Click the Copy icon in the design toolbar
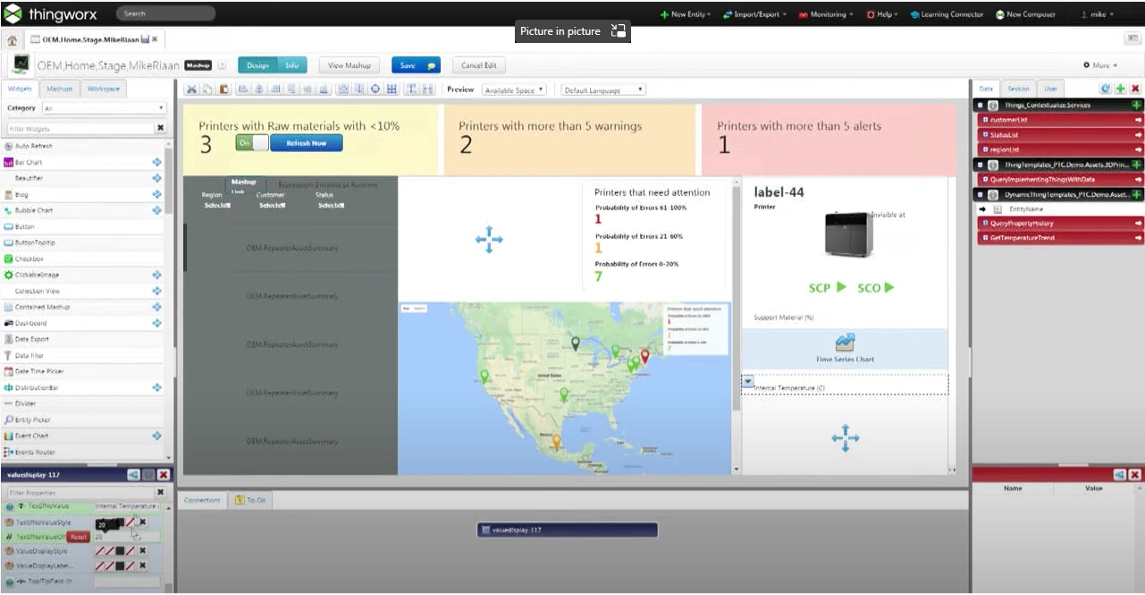1145x595 pixels. coord(208,89)
